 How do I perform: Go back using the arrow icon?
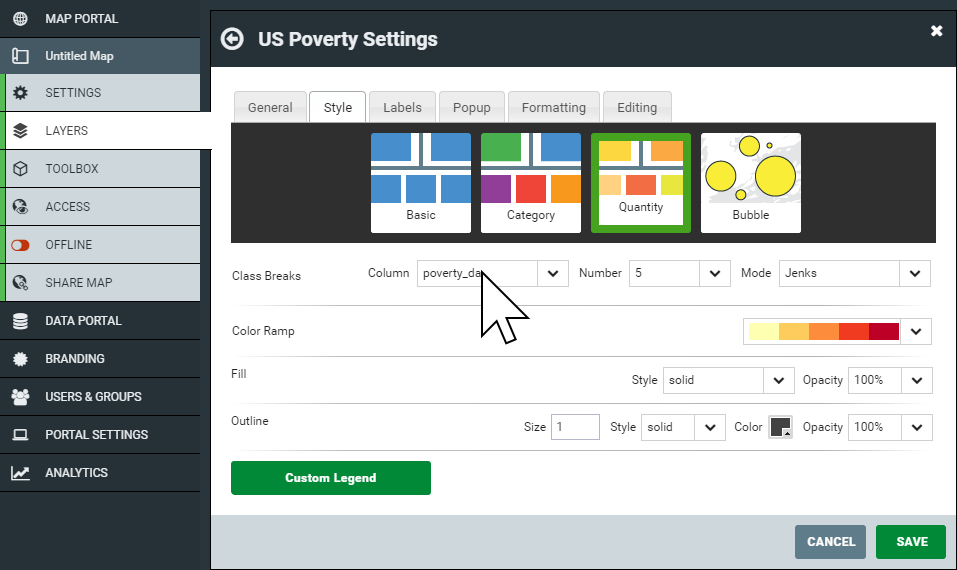point(232,39)
